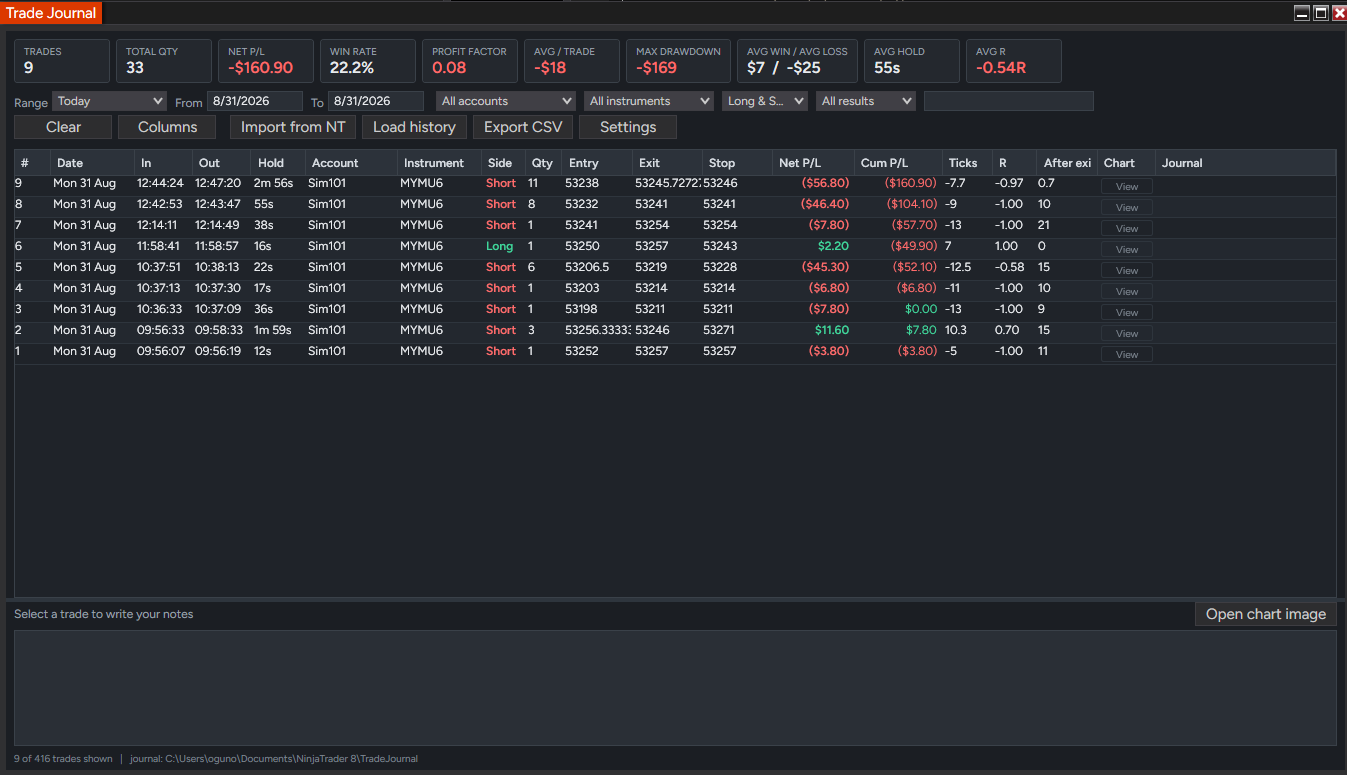Sort by the # column header
1347x775 pixels.
point(33,163)
